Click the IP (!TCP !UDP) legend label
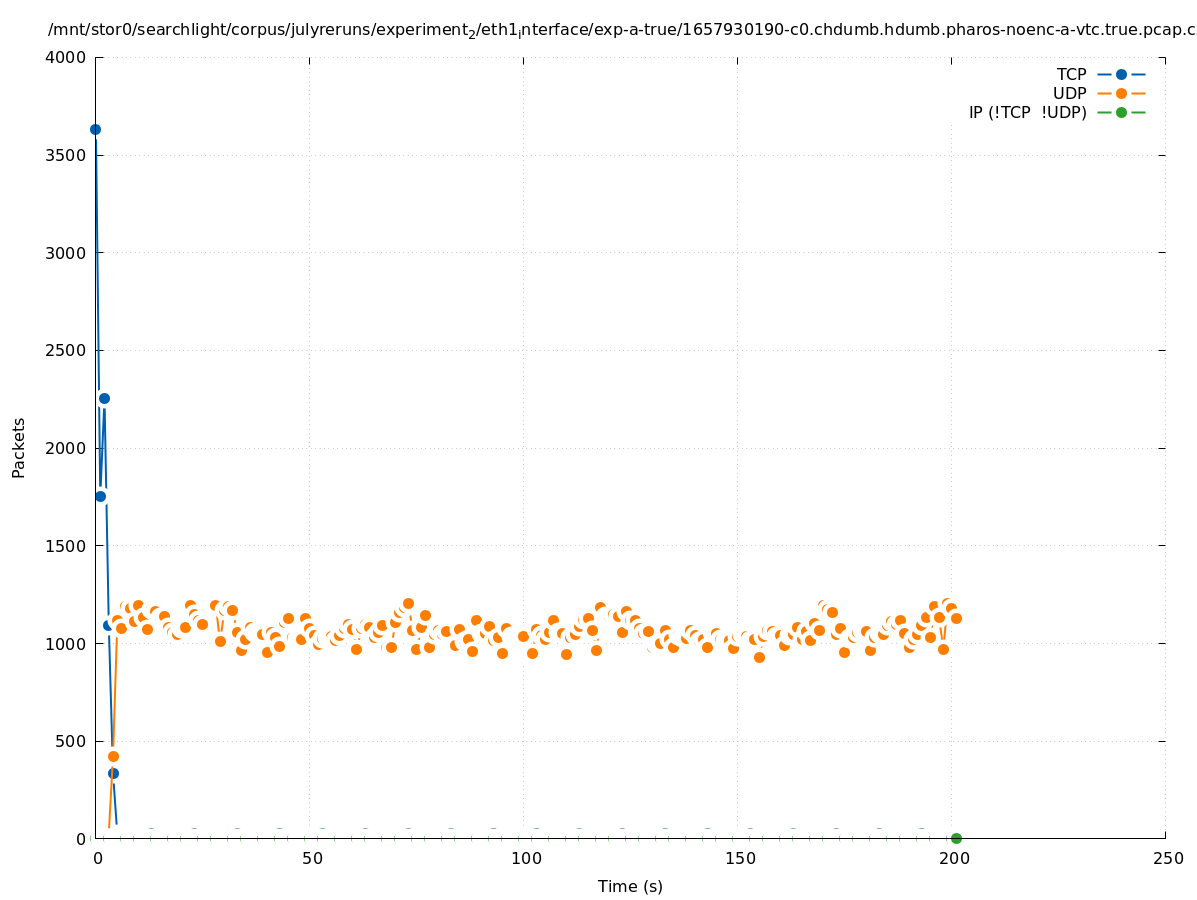Viewport: 1197px width, 900px height. (x=1027, y=112)
